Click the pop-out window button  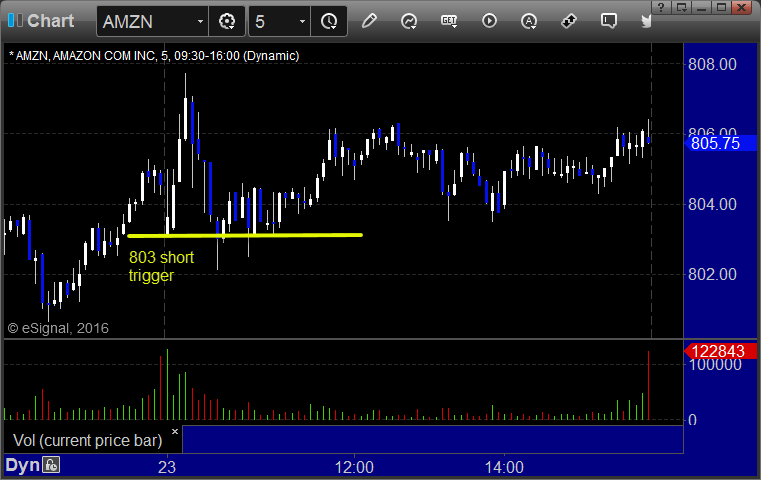(x=681, y=7)
